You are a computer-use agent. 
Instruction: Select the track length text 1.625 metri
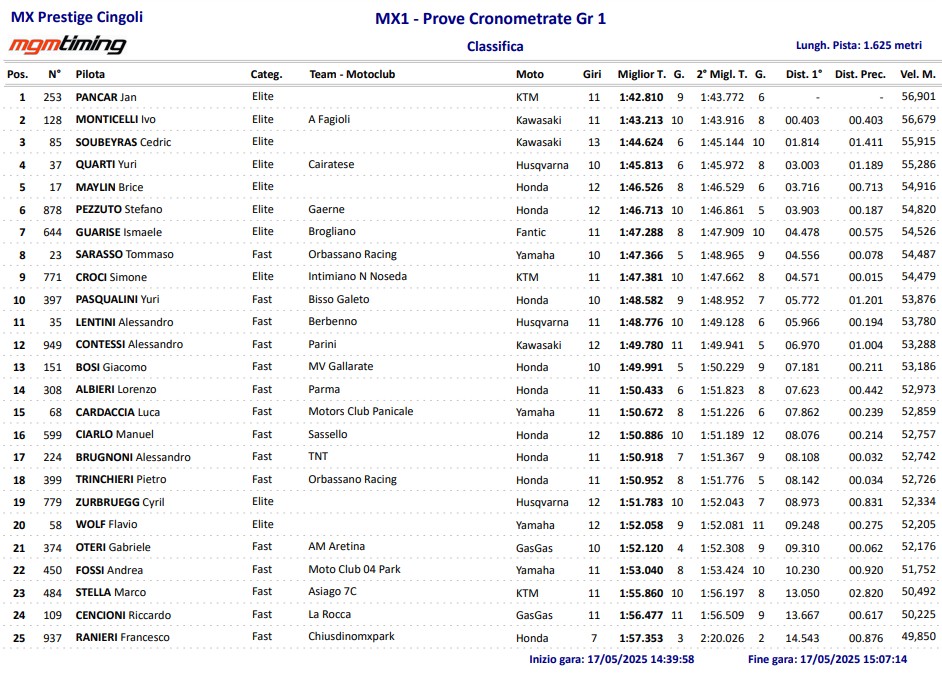[x=892, y=45]
